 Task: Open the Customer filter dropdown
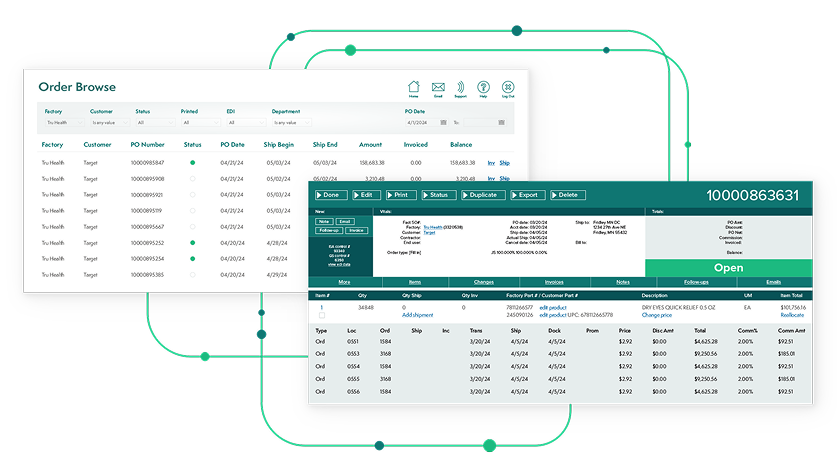coord(110,123)
